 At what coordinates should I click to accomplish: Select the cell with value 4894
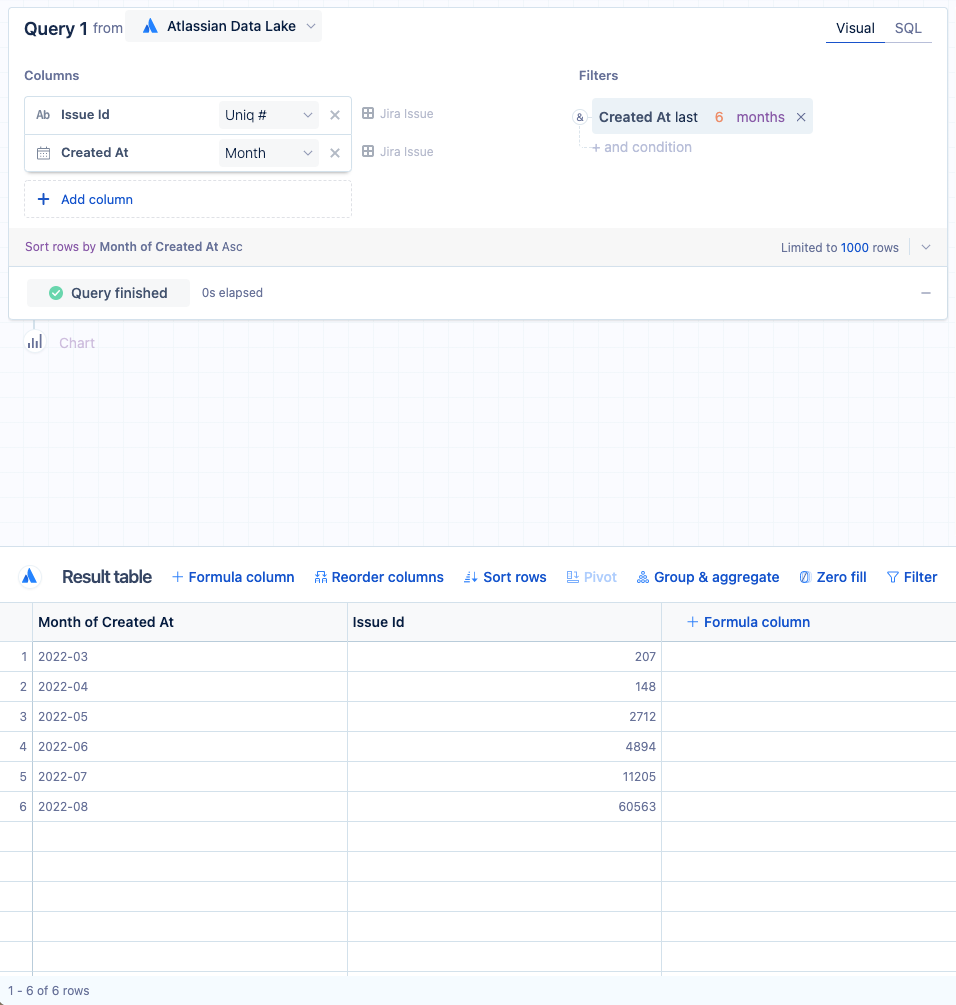tap(504, 747)
